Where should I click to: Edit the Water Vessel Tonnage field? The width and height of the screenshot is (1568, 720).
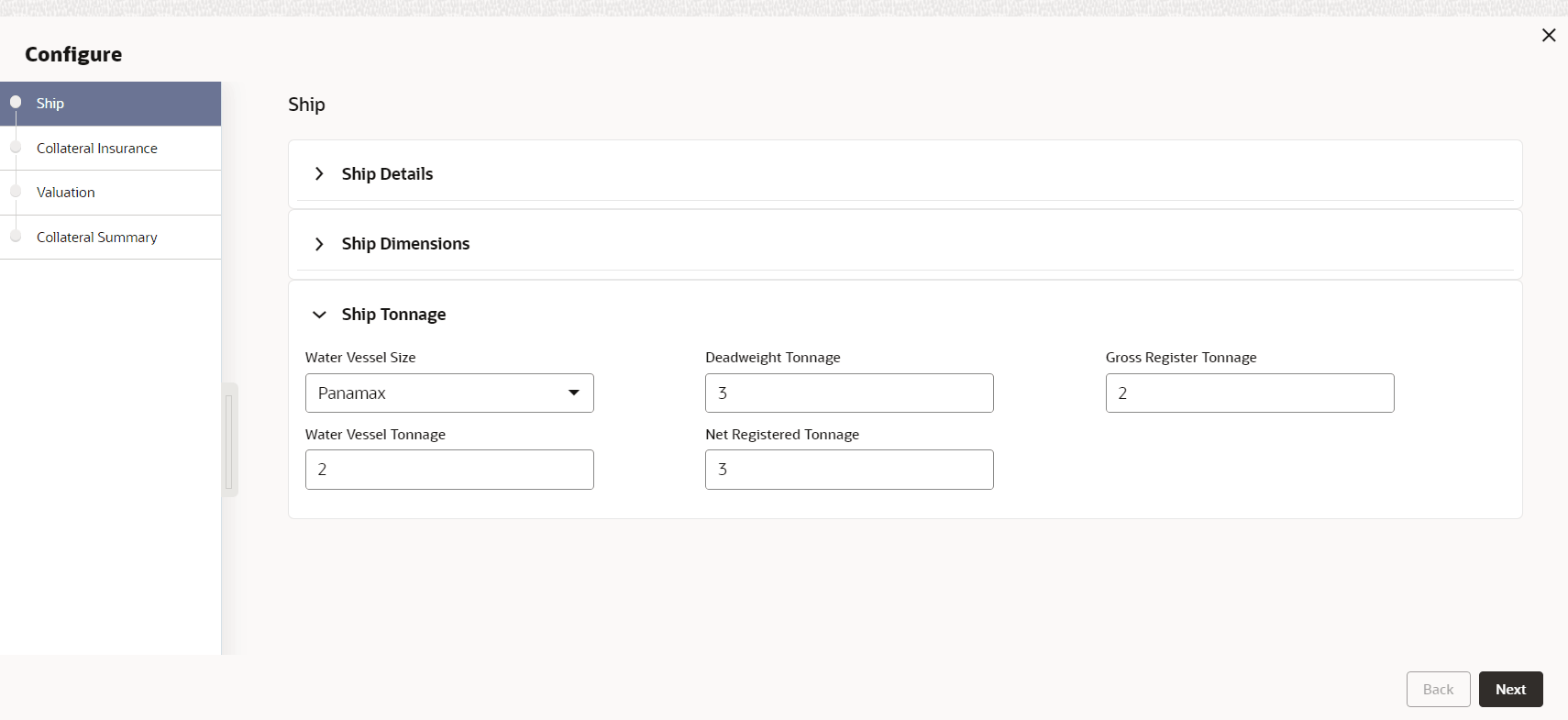point(449,470)
